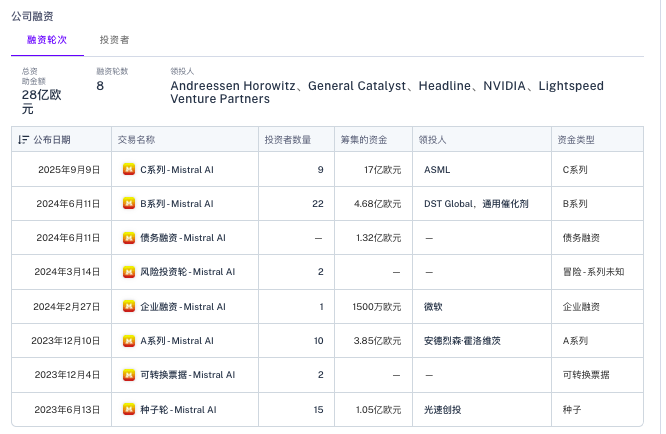666x434 pixels.
Task: Click lead investor 微软
Action: (x=434, y=307)
